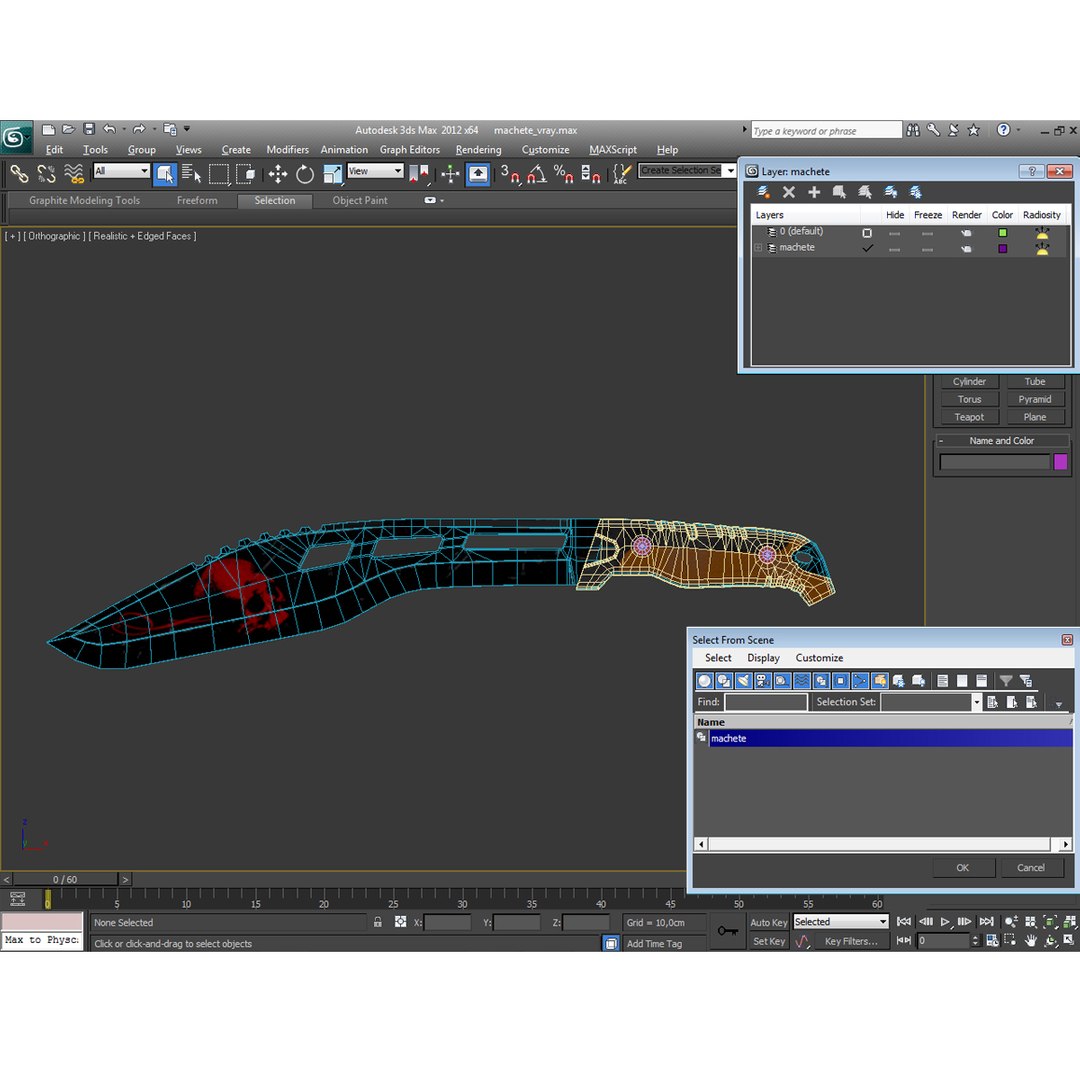Open the Modifiers menu
This screenshot has height=1080, width=1080.
[287, 149]
